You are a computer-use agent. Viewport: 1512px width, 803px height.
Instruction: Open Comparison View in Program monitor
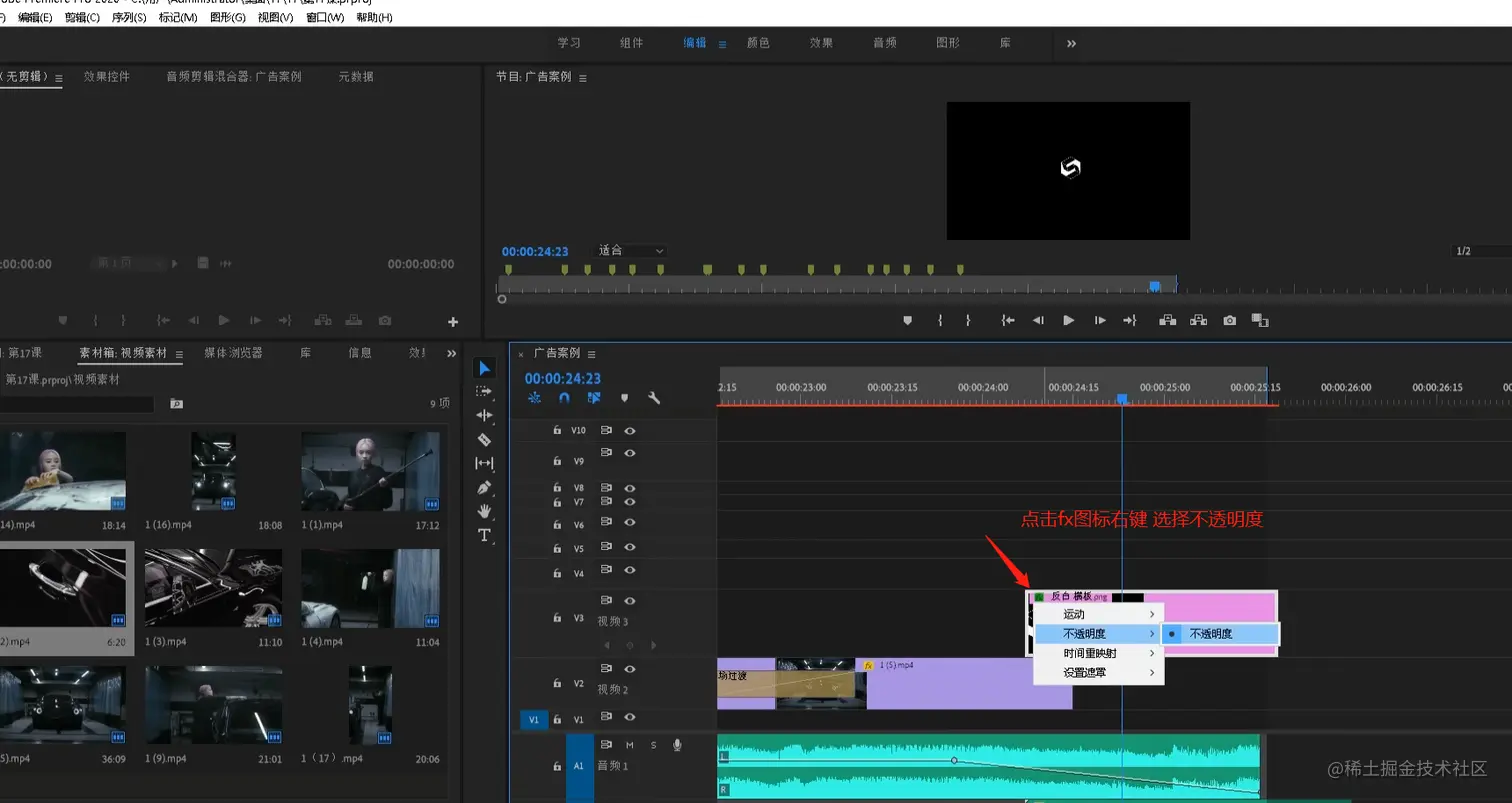point(1260,321)
